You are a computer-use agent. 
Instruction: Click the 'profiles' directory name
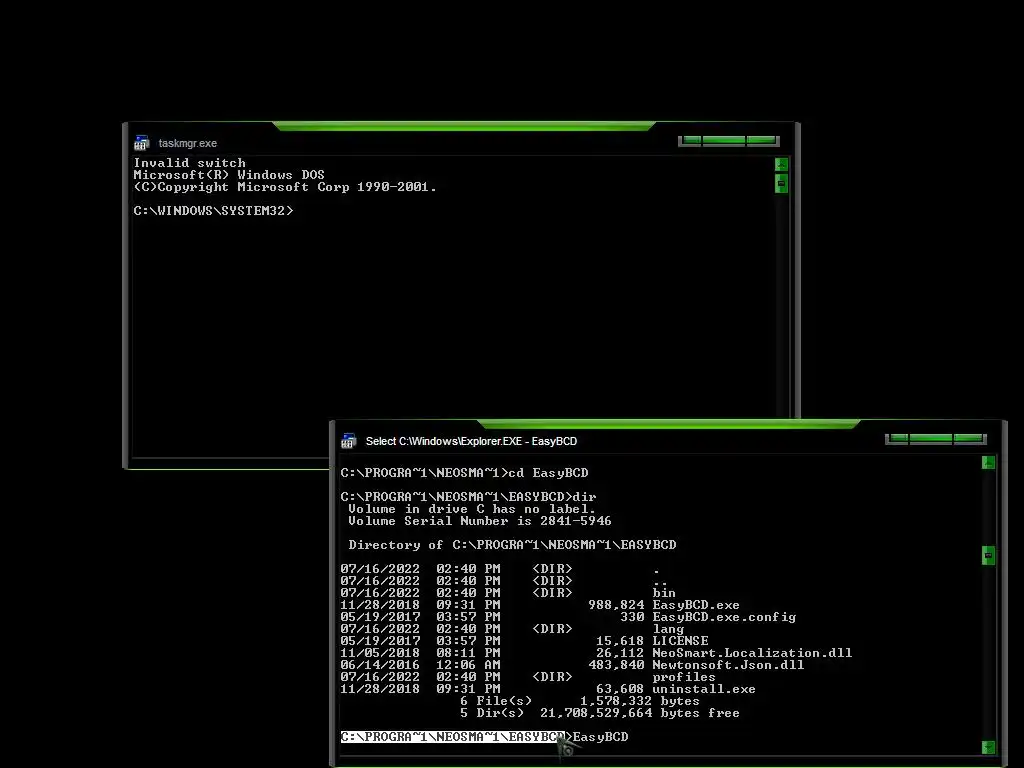tap(684, 677)
